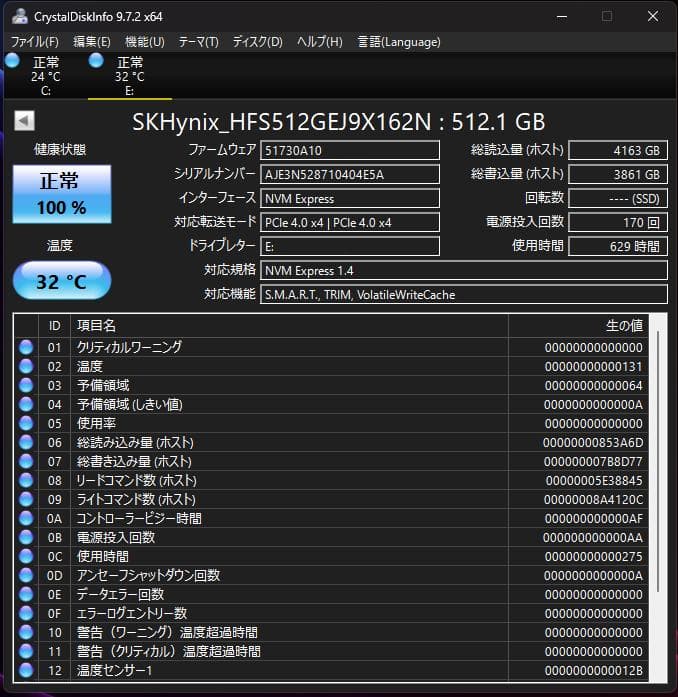The image size is (678, 697).
Task: Click the 生の値 column header
Action: (578, 326)
